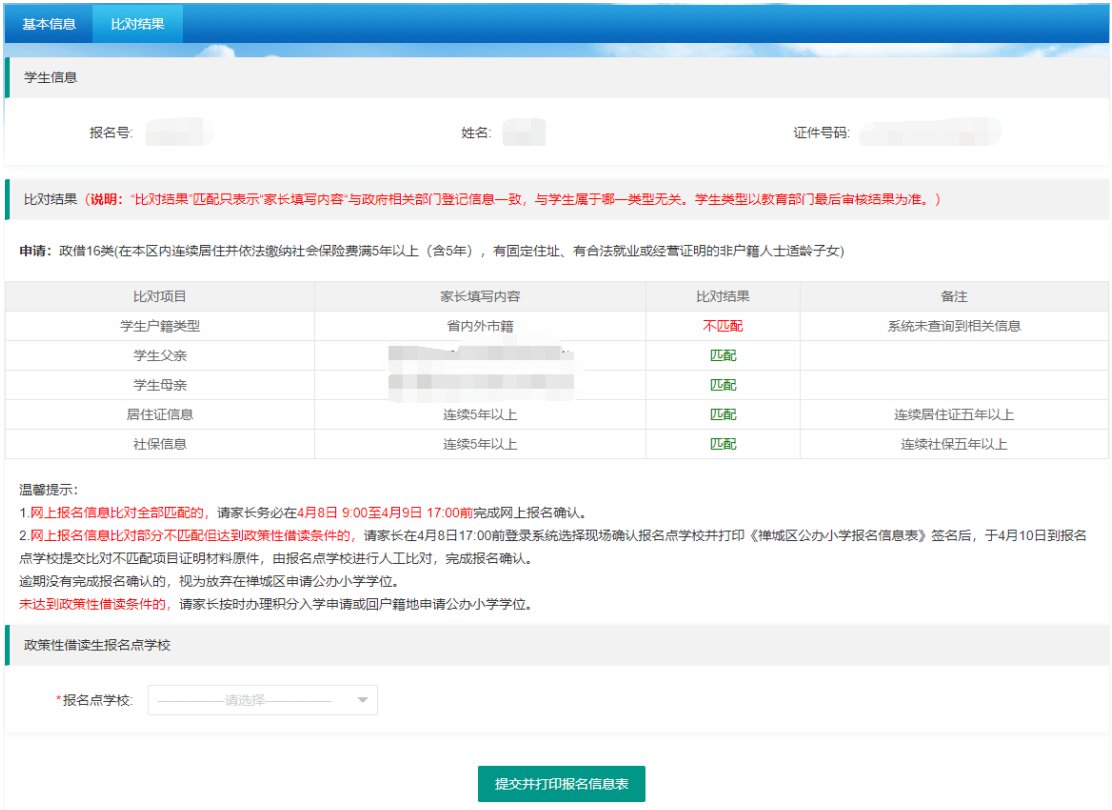
Task: Click the 学生信息 section header
Action: (x=51, y=78)
